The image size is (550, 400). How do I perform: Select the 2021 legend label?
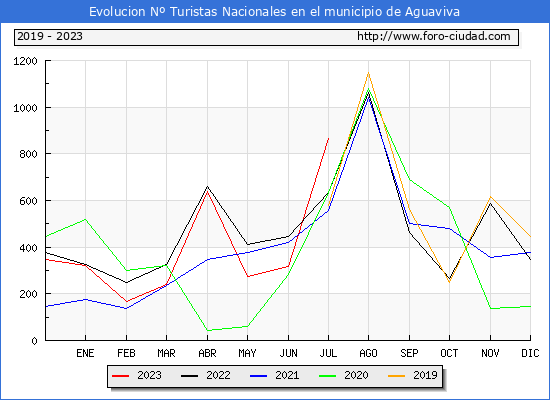[287, 375]
